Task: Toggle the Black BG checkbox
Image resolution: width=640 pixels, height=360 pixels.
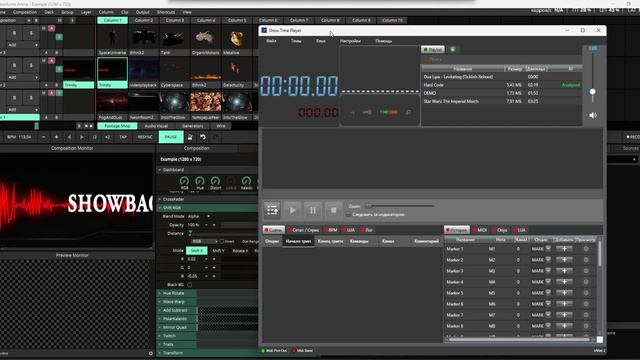Action: tap(190, 284)
